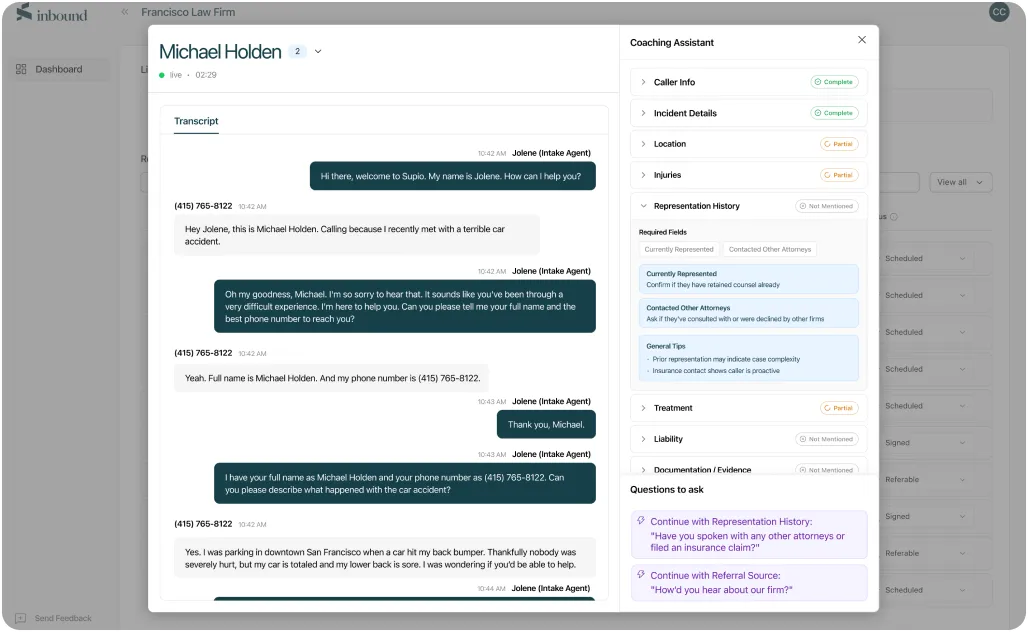Click 'Hi there, welcome to Supio' message
The image size is (1028, 632).
(x=452, y=176)
